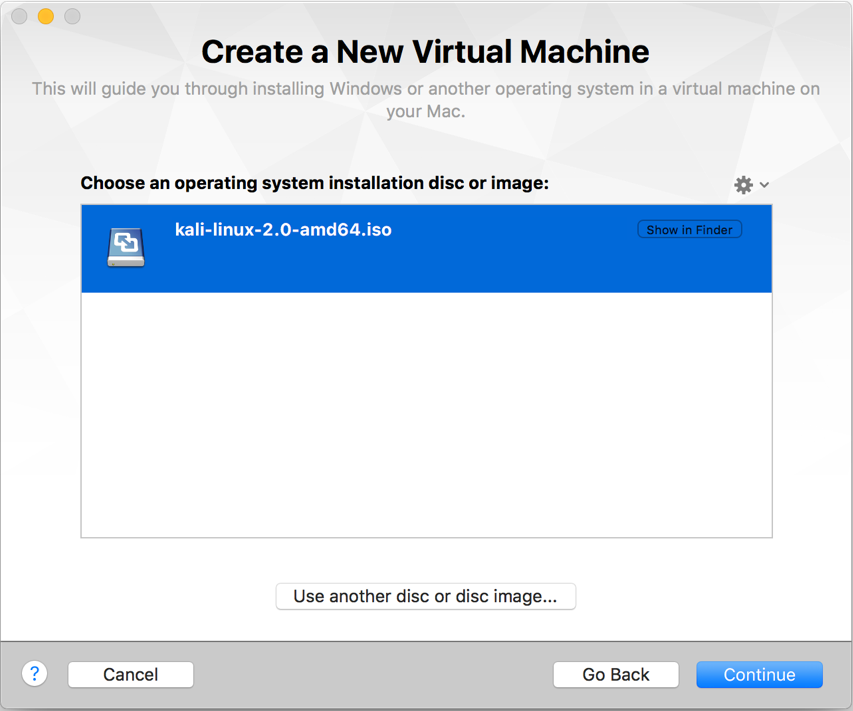This screenshot has width=853, height=711.
Task: Click the guide description text under the heading
Action: [425, 100]
